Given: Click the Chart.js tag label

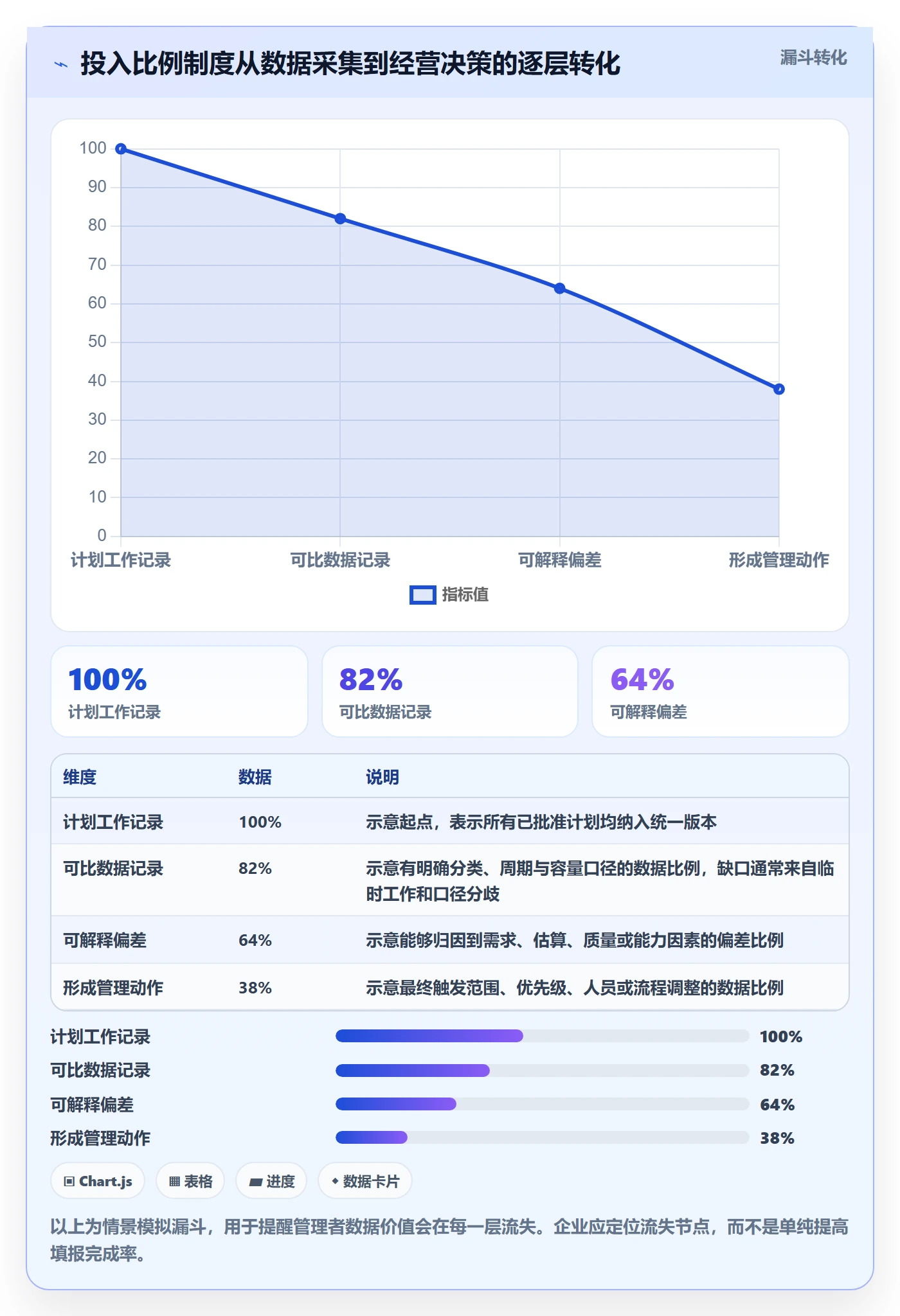Looking at the screenshot, I should coord(105,1182).
